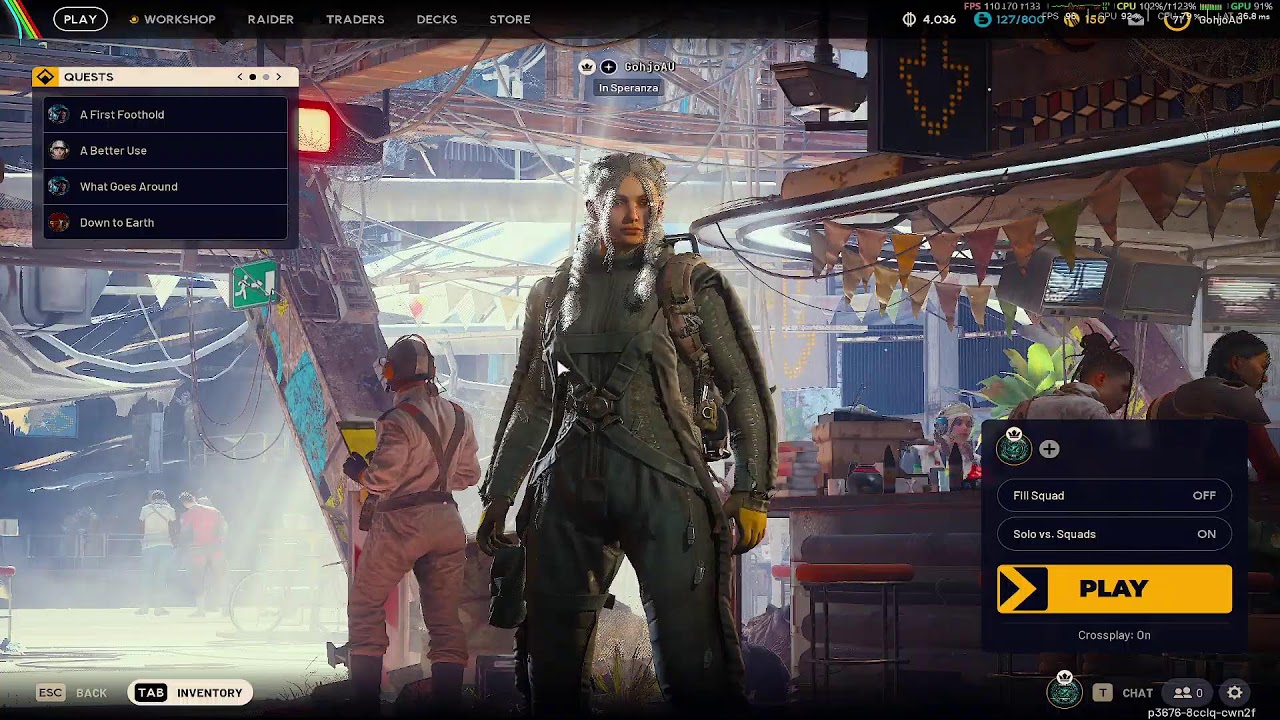Click the ESC key icon

(x=50, y=692)
